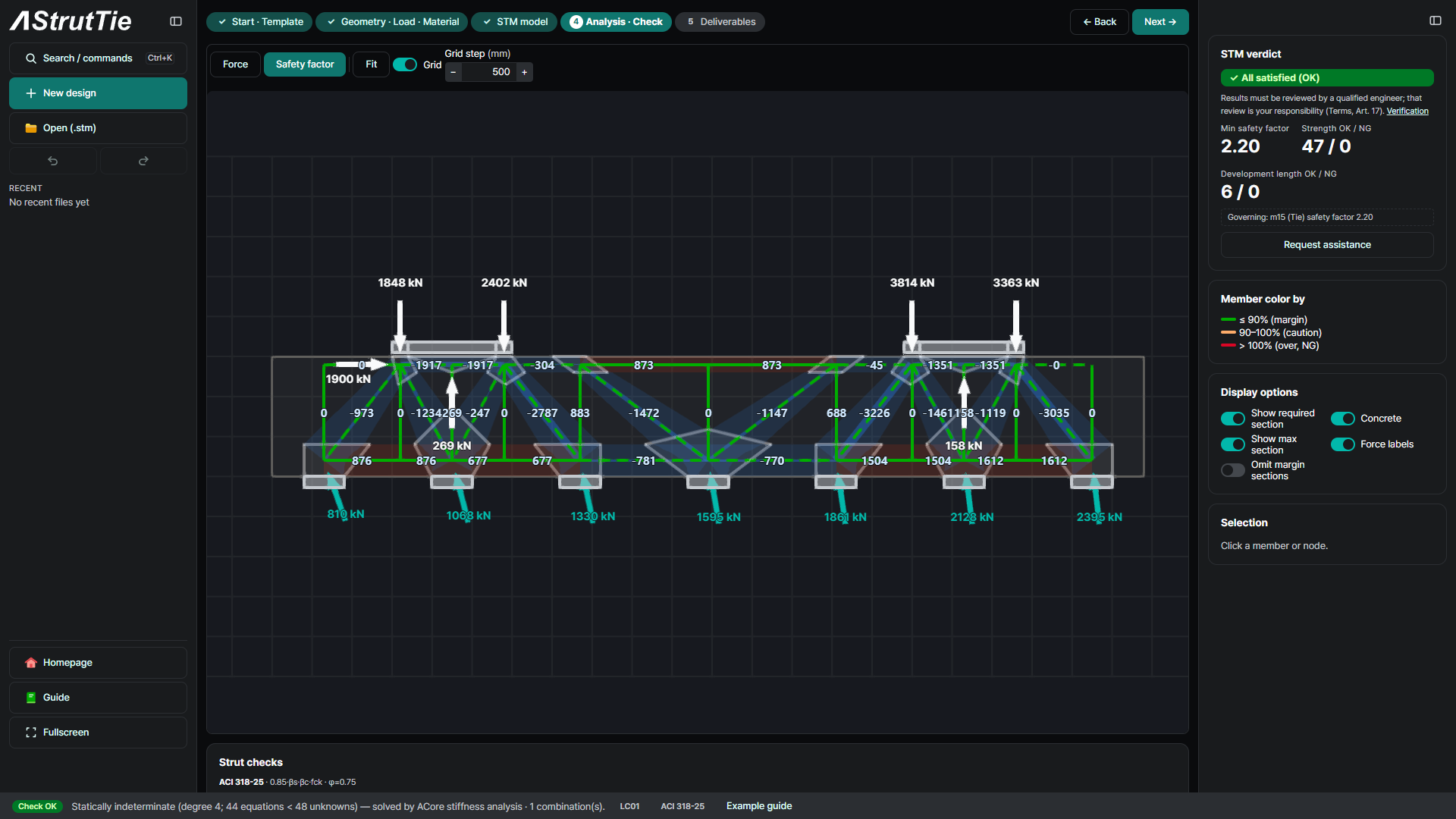Click the 1848 kN load label
Screen dimensions: 1456x819
point(400,283)
